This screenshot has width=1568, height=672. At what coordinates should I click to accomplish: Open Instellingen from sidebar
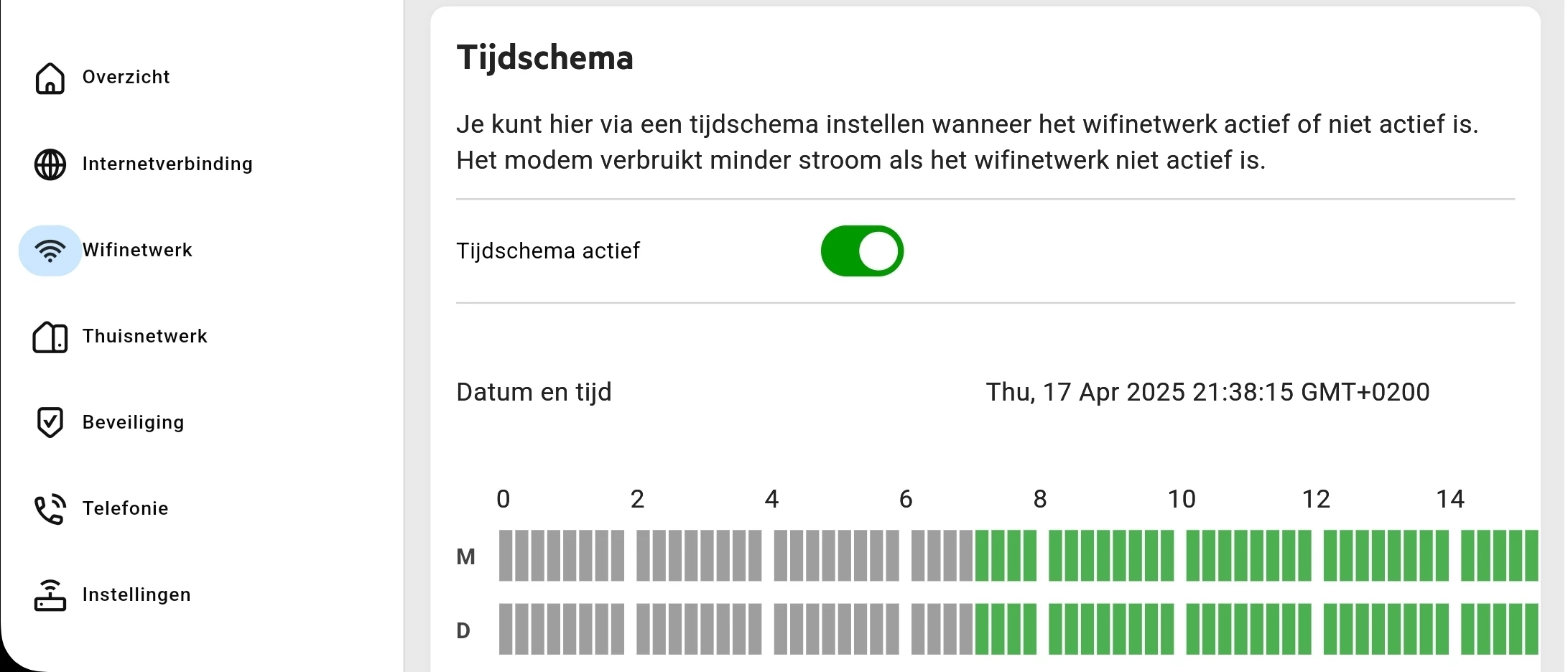pyautogui.click(x=136, y=594)
